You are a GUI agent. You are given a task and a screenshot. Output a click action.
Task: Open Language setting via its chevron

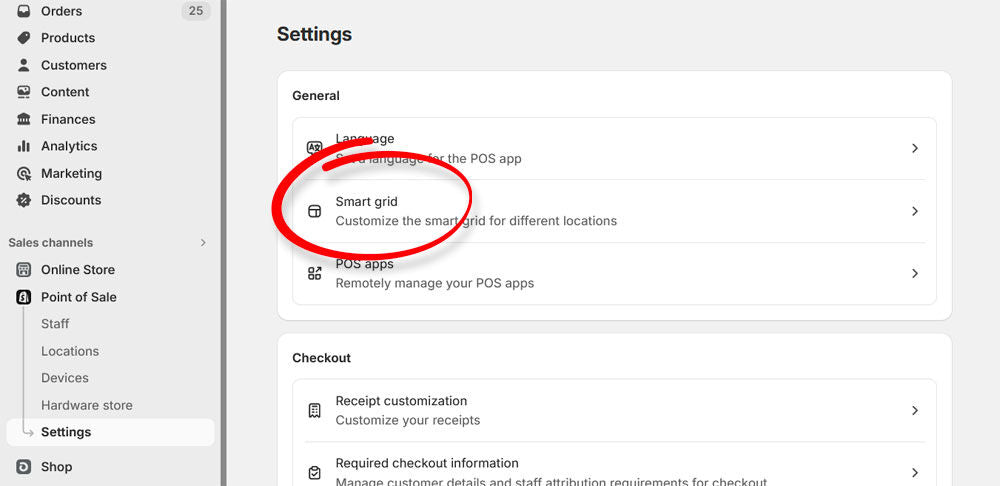(x=915, y=148)
